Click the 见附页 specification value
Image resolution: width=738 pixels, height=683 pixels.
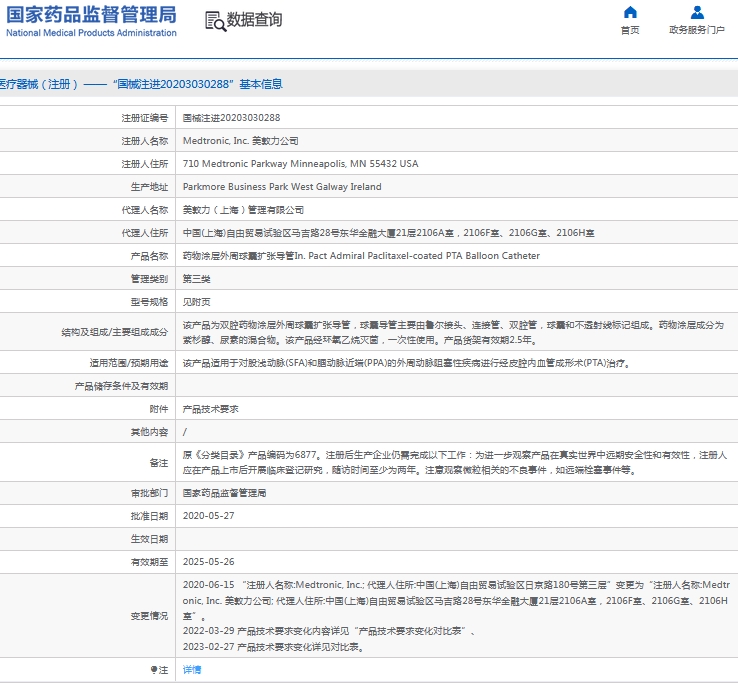coord(196,302)
